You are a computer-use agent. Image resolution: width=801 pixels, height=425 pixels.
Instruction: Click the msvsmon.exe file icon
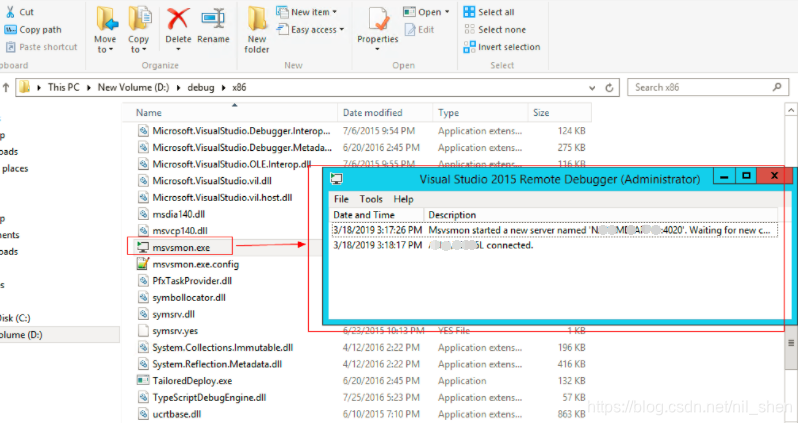point(143,247)
